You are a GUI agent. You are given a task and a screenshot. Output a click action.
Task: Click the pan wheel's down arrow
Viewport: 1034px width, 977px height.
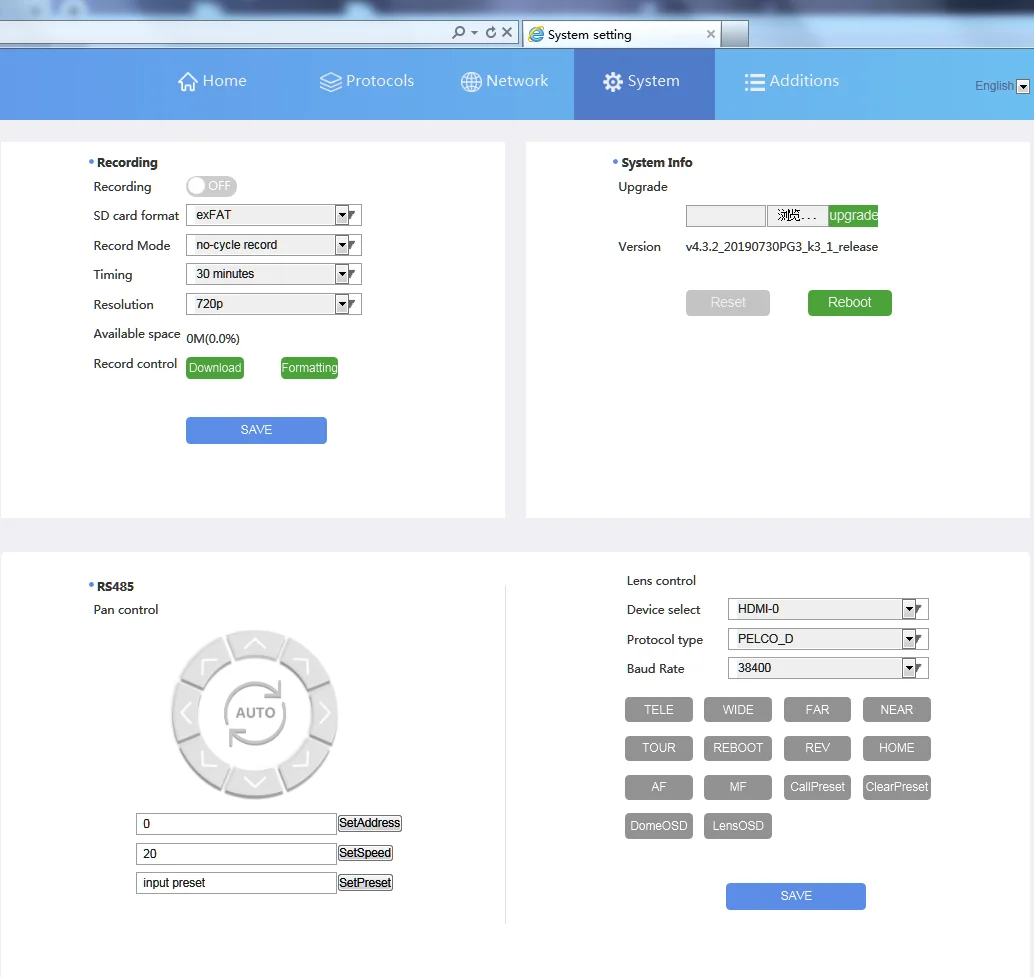point(255,782)
